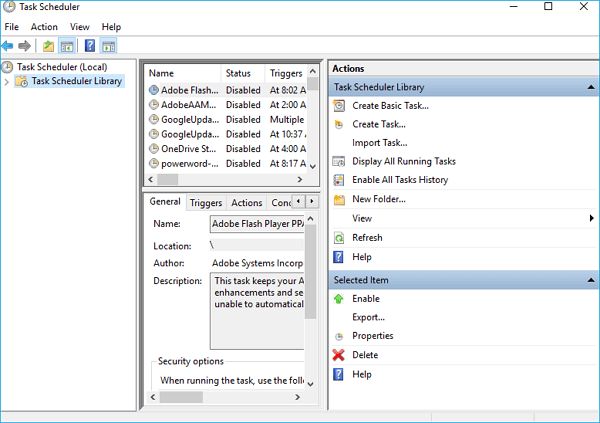600x423 pixels.
Task: Click the back arrow toolbar icon
Action: [8, 46]
